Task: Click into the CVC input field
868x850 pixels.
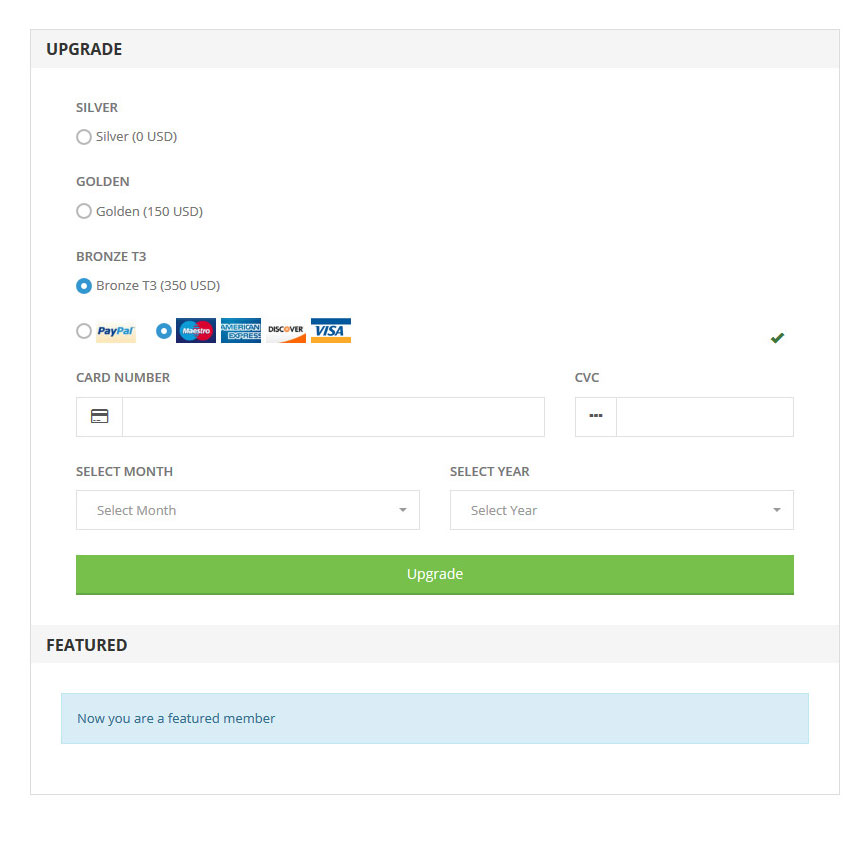Action: (704, 417)
